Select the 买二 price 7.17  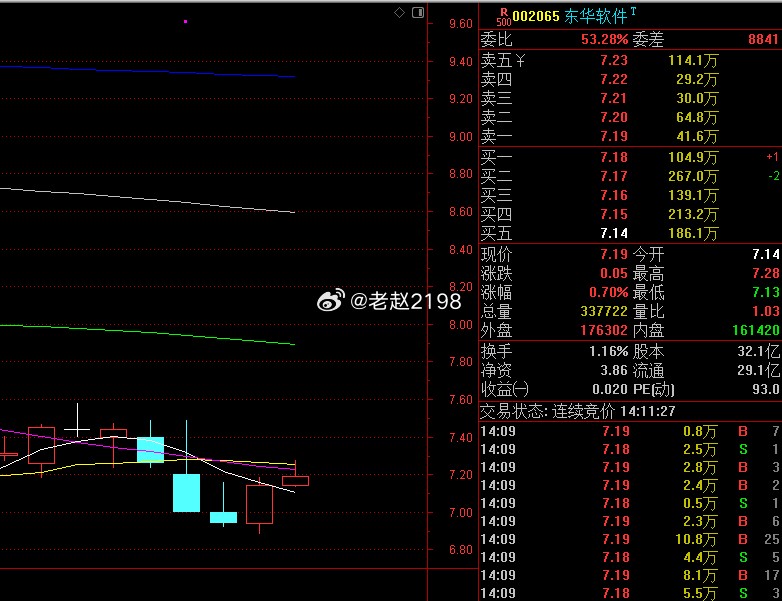[x=614, y=176]
